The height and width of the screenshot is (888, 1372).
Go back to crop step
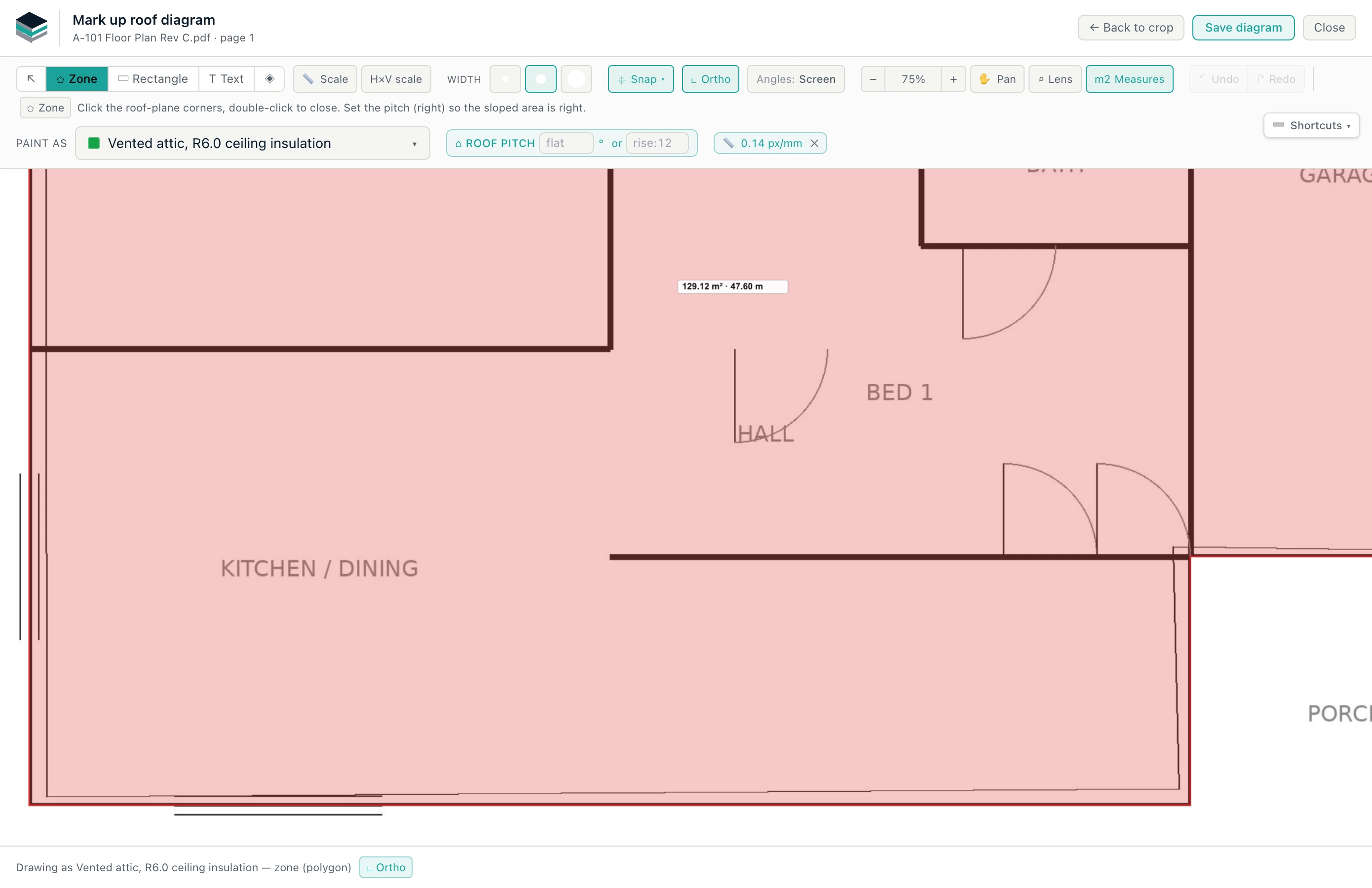[1131, 28]
